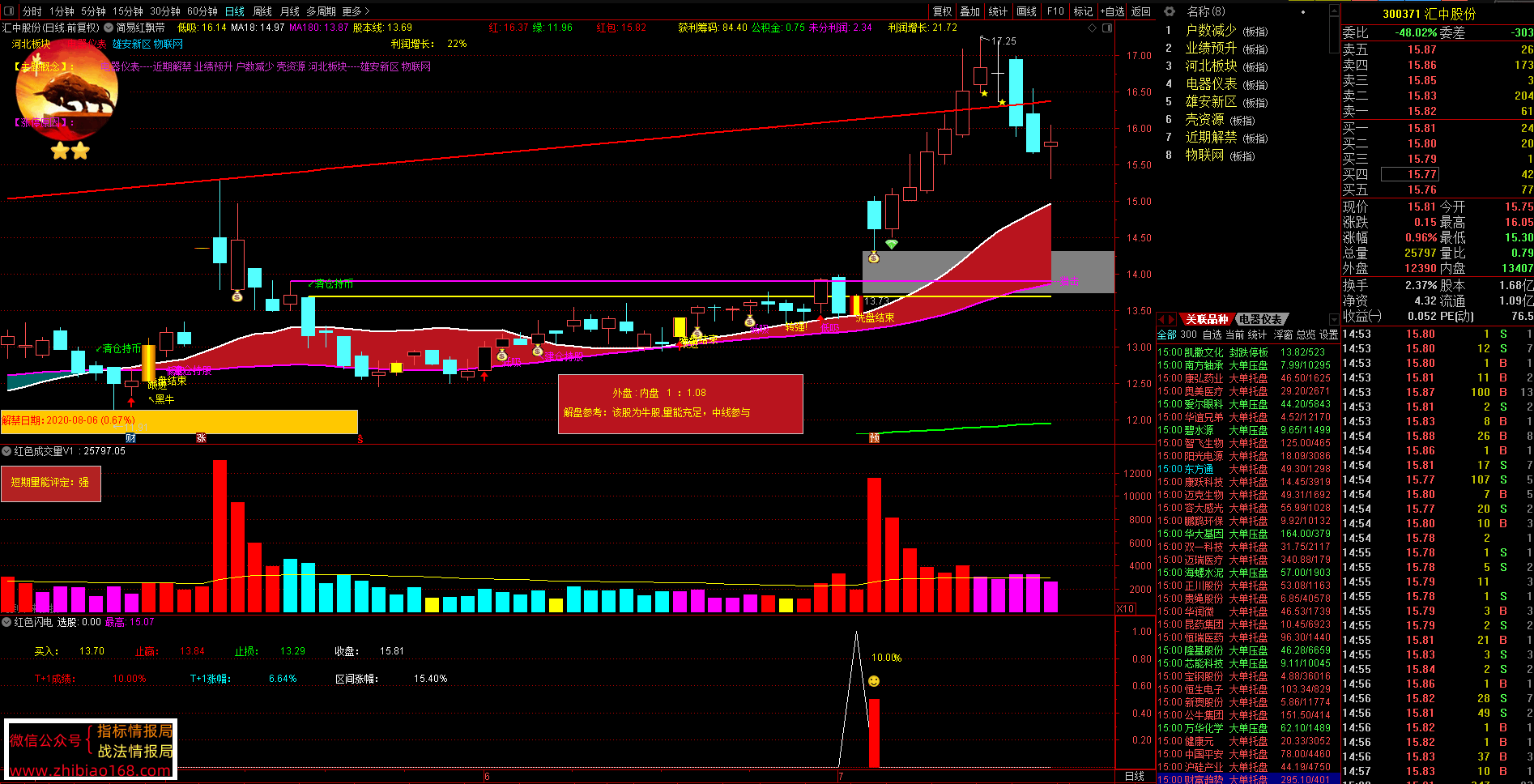Click the panel toggle icon left of 分时
Screen dimensions: 1534x784
pos(10,11)
